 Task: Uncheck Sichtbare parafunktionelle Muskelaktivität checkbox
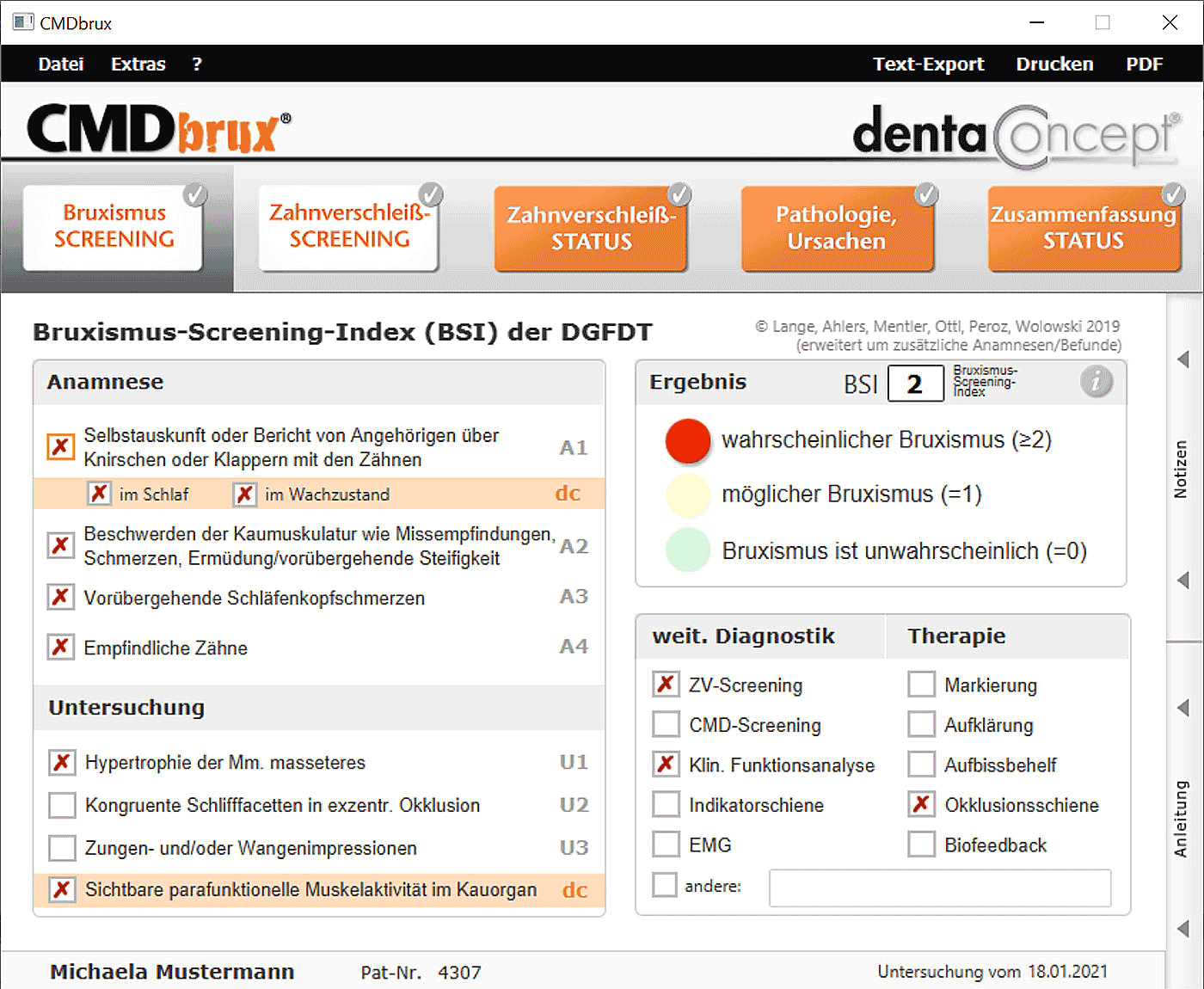[x=62, y=889]
